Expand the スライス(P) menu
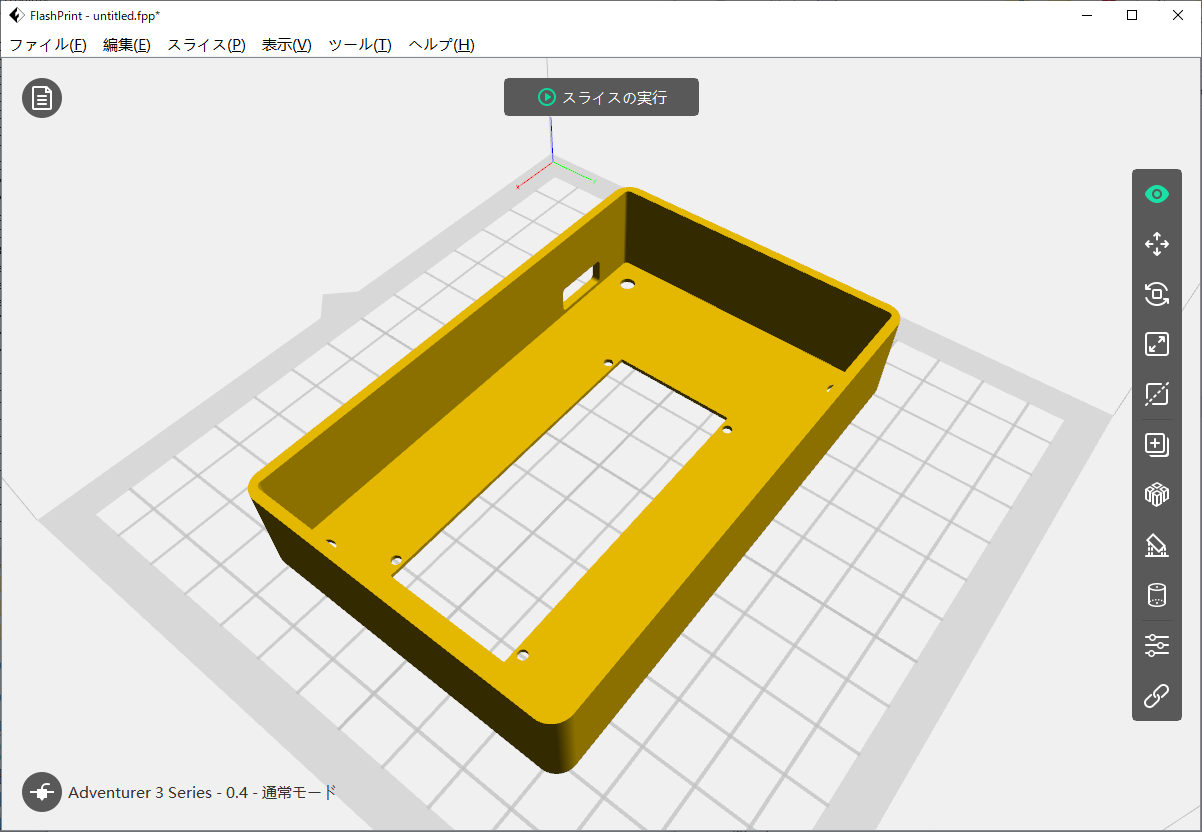Screen dimensions: 1202x832 point(206,45)
